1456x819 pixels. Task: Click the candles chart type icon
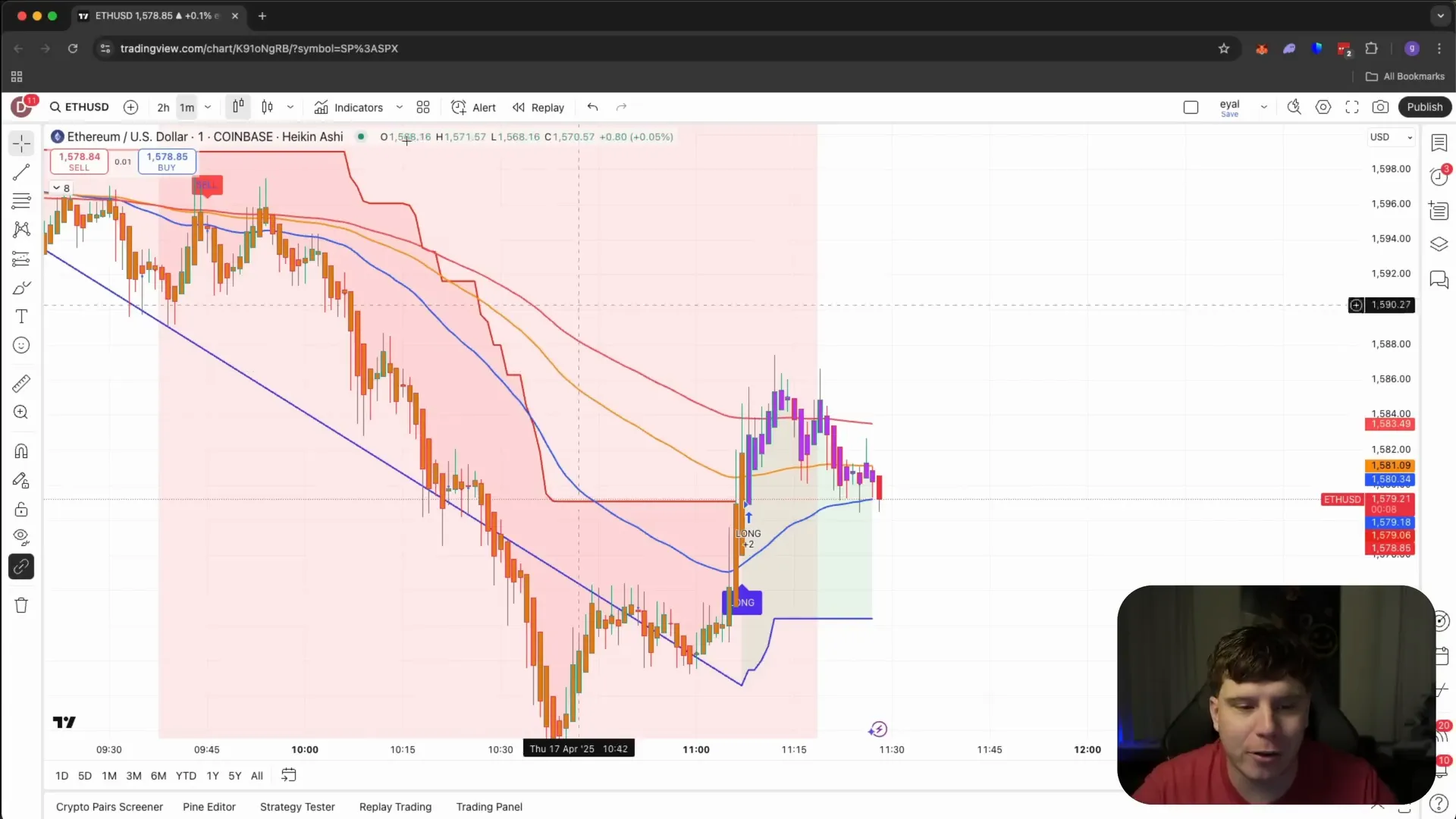pos(267,107)
